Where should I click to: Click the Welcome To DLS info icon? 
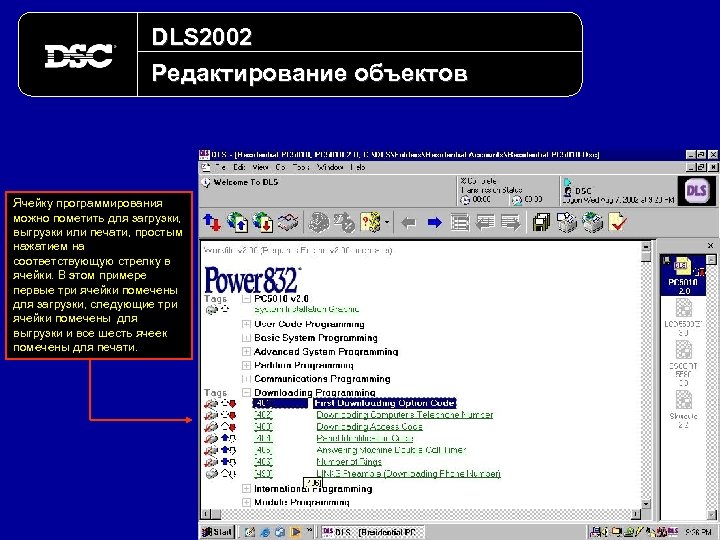click(x=206, y=183)
